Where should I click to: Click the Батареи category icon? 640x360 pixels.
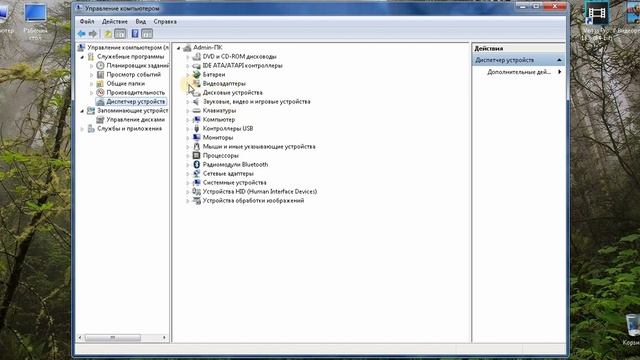(x=196, y=75)
